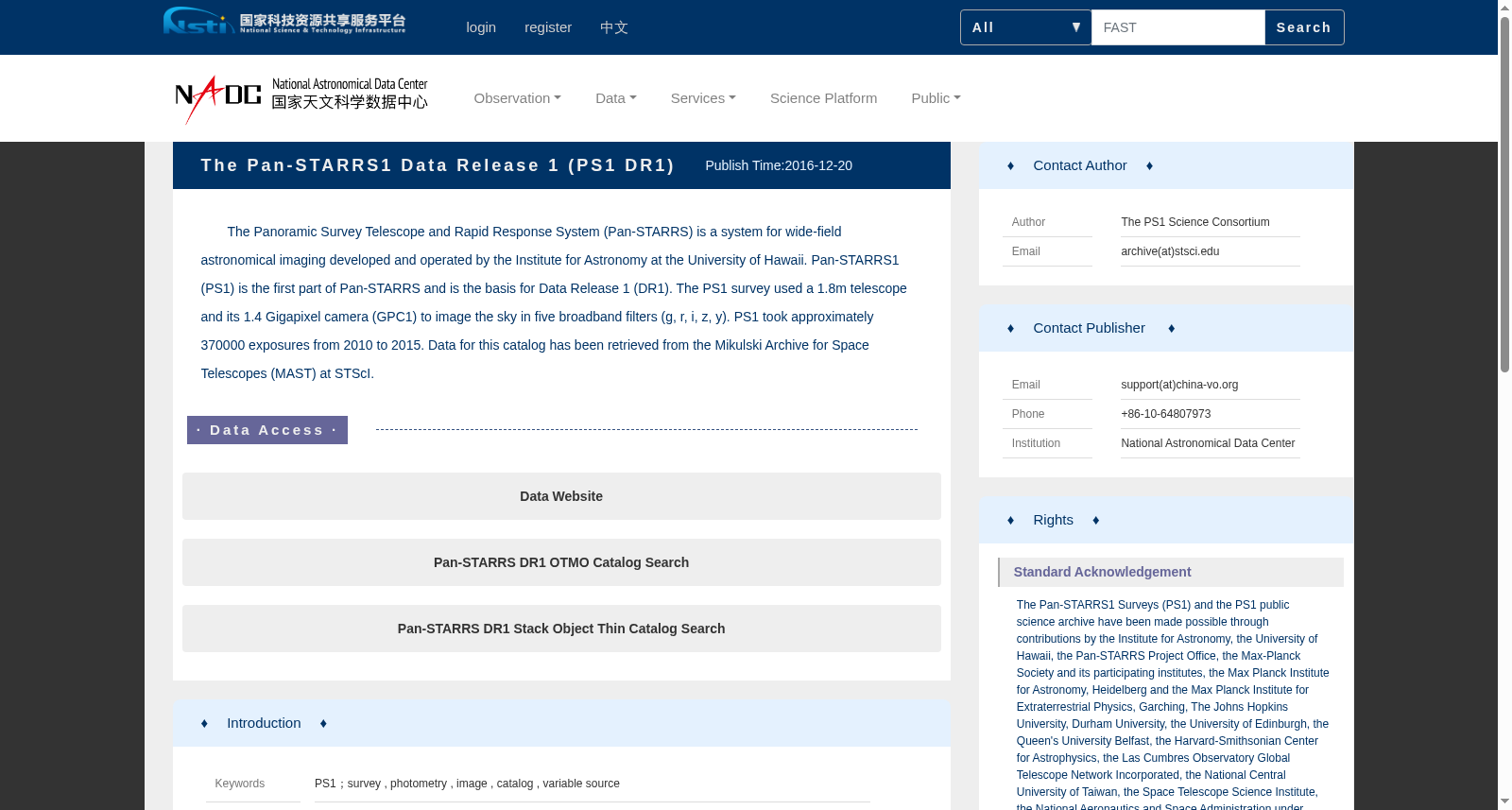Select author value The PS1 Science Consortium
The width and height of the screenshot is (1512, 810).
1195,222
